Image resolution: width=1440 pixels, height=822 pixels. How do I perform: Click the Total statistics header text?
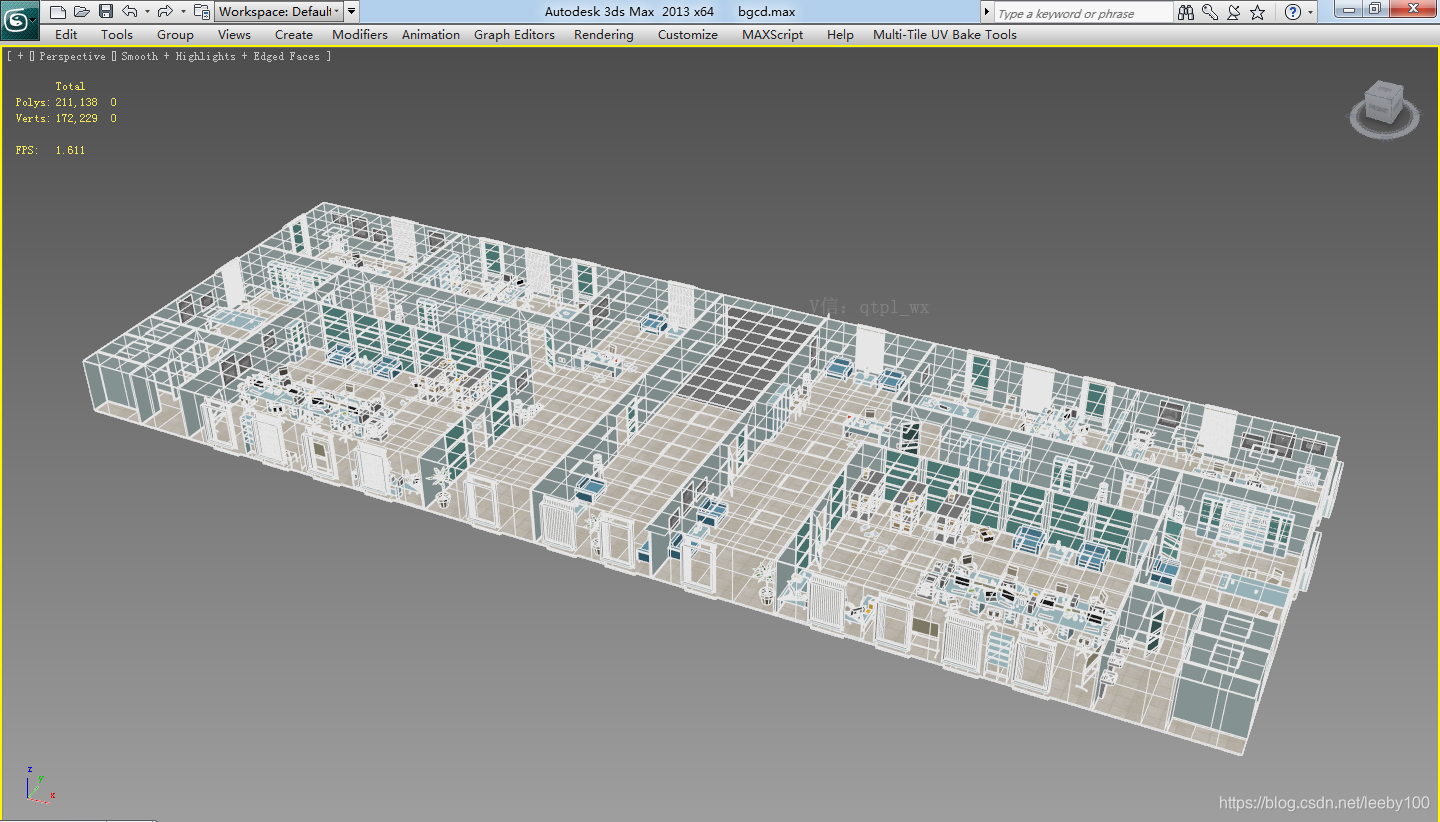pyautogui.click(x=70, y=86)
